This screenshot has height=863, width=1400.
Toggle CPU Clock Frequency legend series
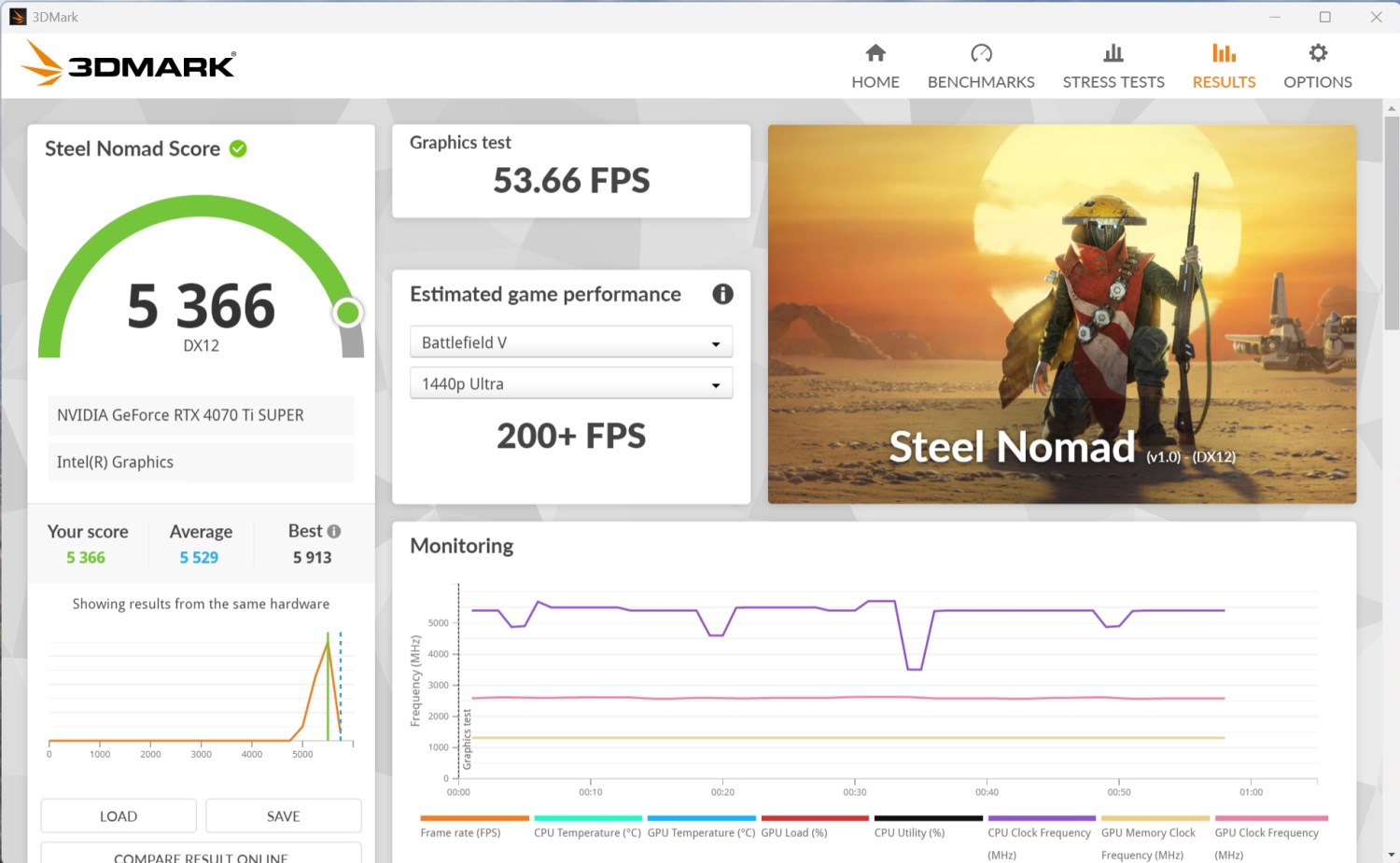point(1039,832)
